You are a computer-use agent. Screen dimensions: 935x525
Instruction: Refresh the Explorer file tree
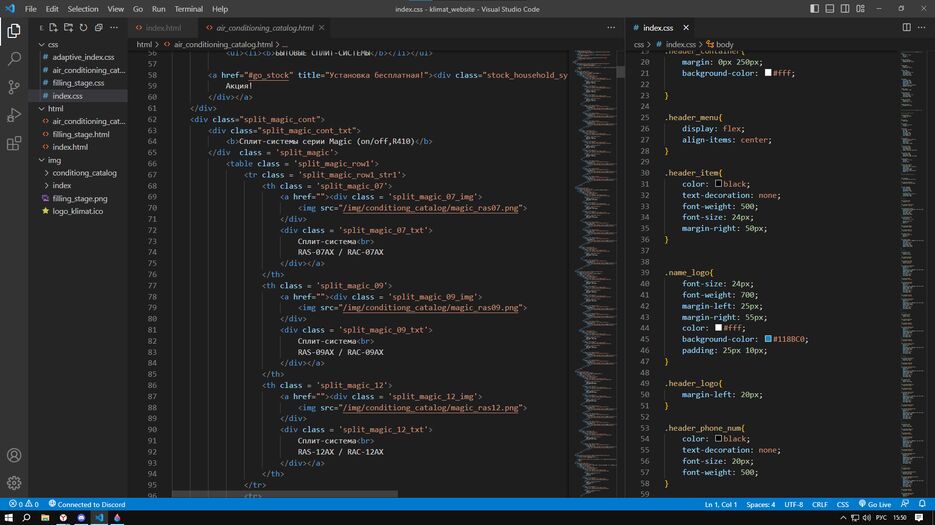pyautogui.click(x=84, y=28)
